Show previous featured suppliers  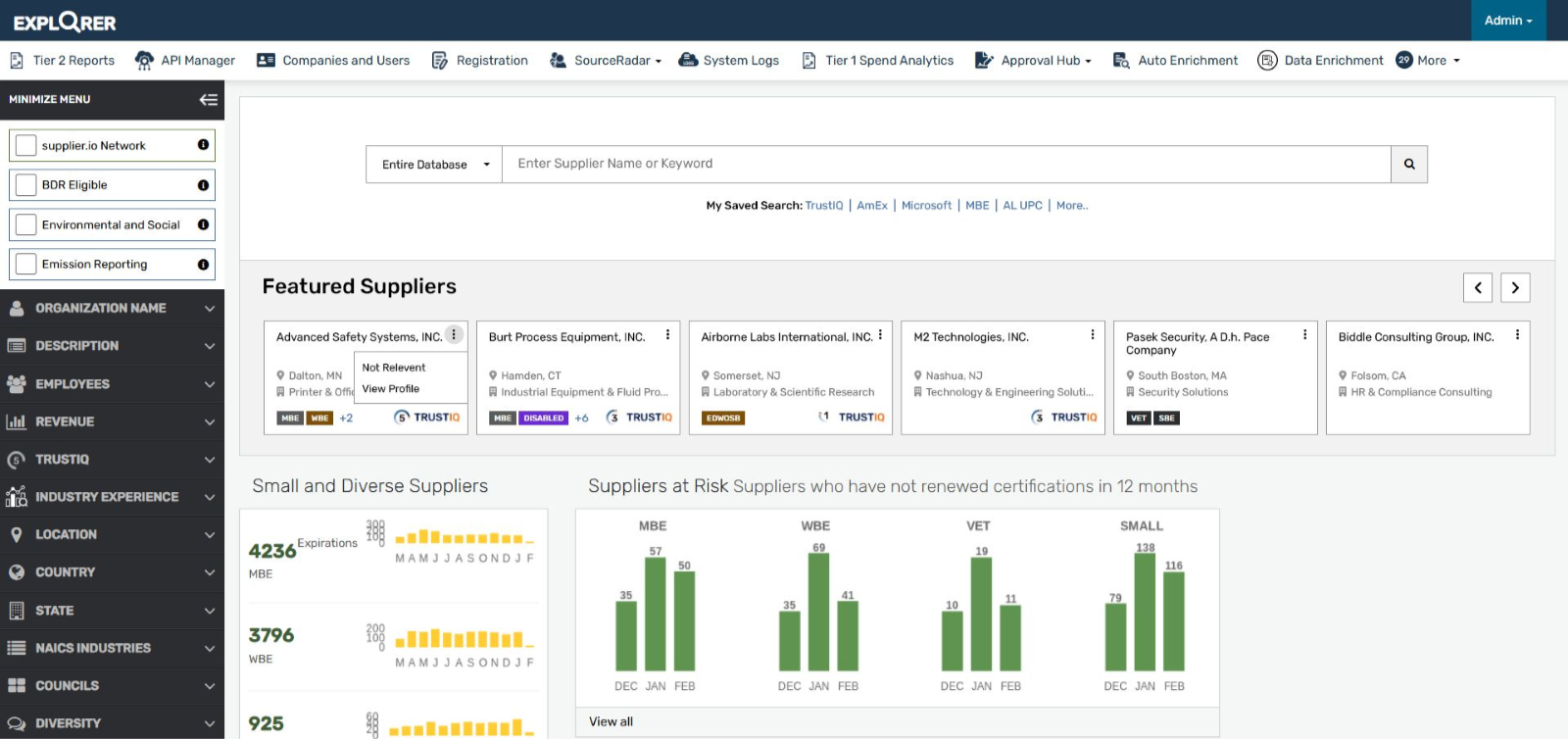point(1478,287)
